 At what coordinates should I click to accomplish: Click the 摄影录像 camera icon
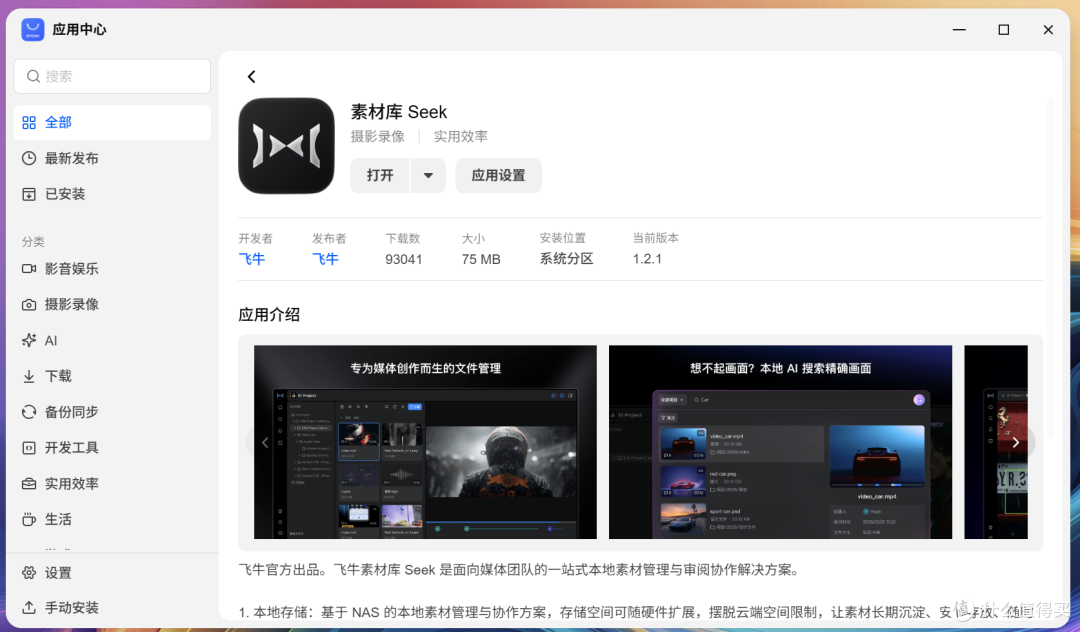[29, 304]
